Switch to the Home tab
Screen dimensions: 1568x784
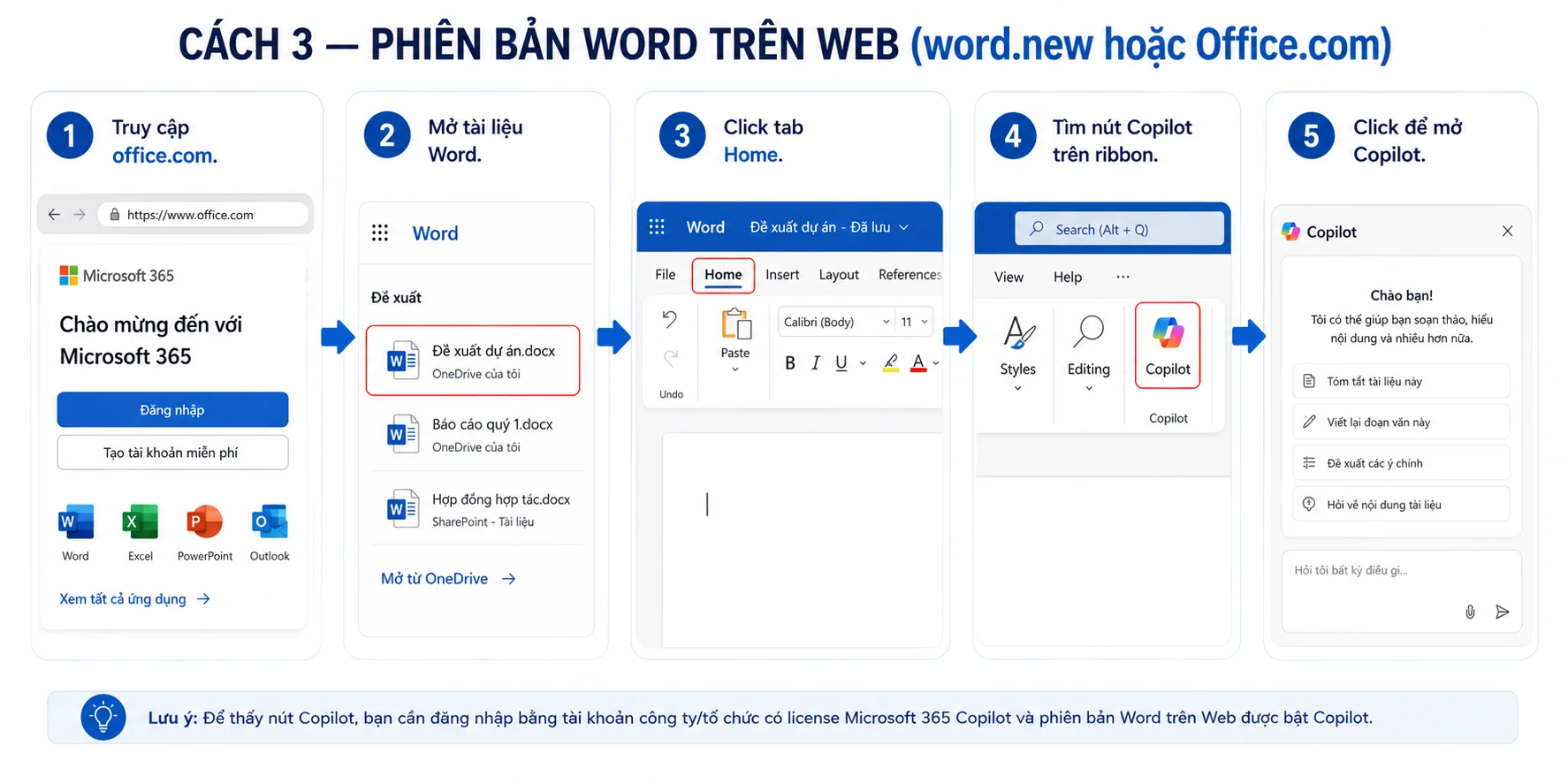(723, 275)
